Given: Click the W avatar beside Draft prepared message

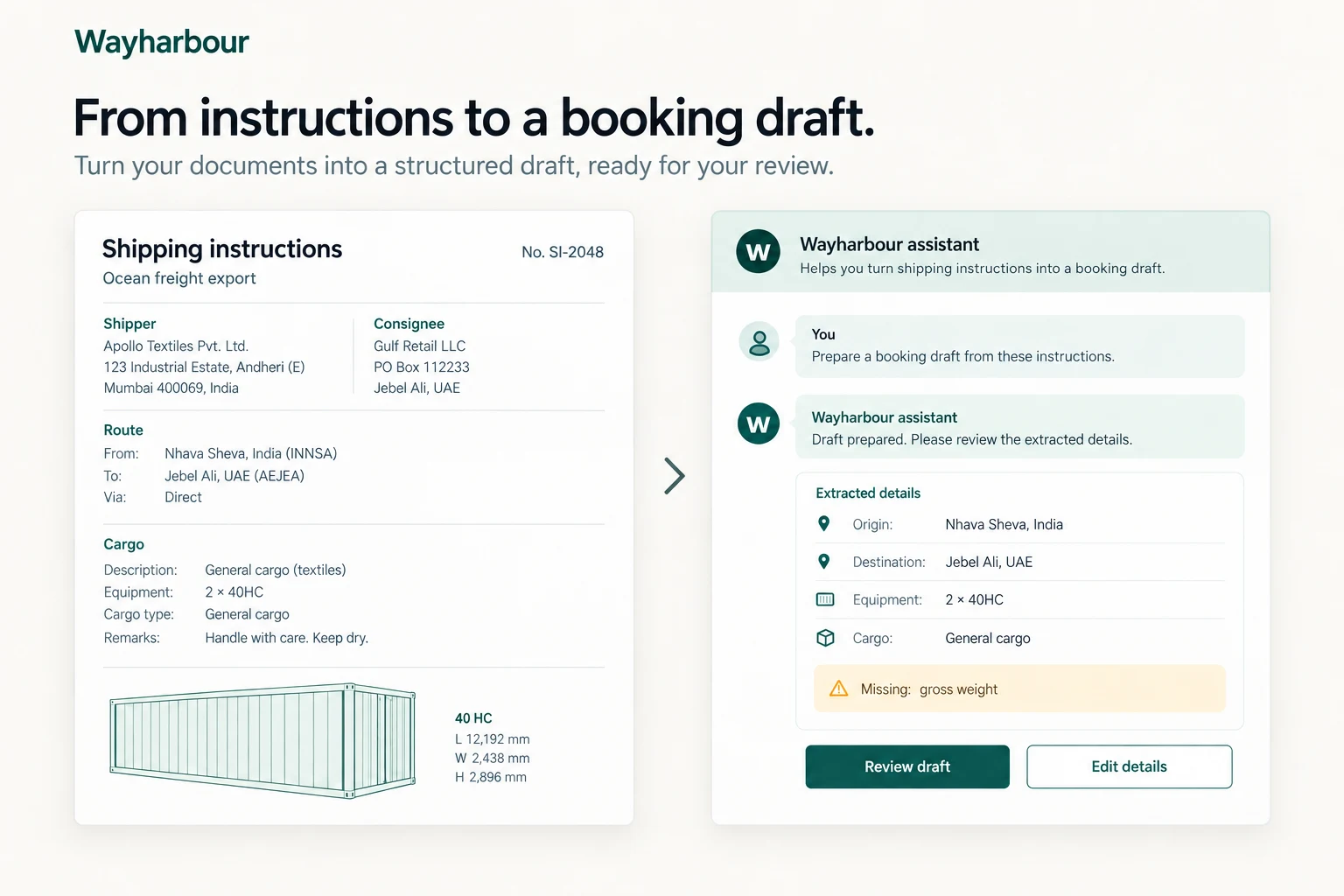Looking at the screenshot, I should (x=758, y=423).
